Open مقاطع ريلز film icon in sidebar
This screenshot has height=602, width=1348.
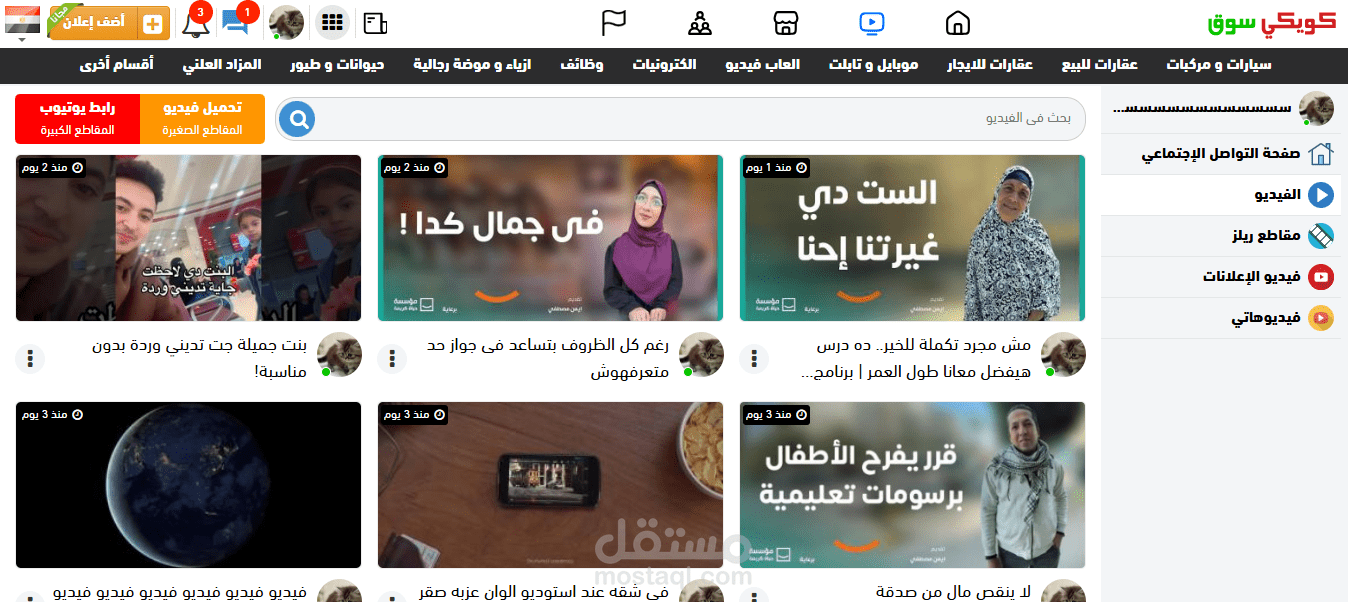point(1321,236)
